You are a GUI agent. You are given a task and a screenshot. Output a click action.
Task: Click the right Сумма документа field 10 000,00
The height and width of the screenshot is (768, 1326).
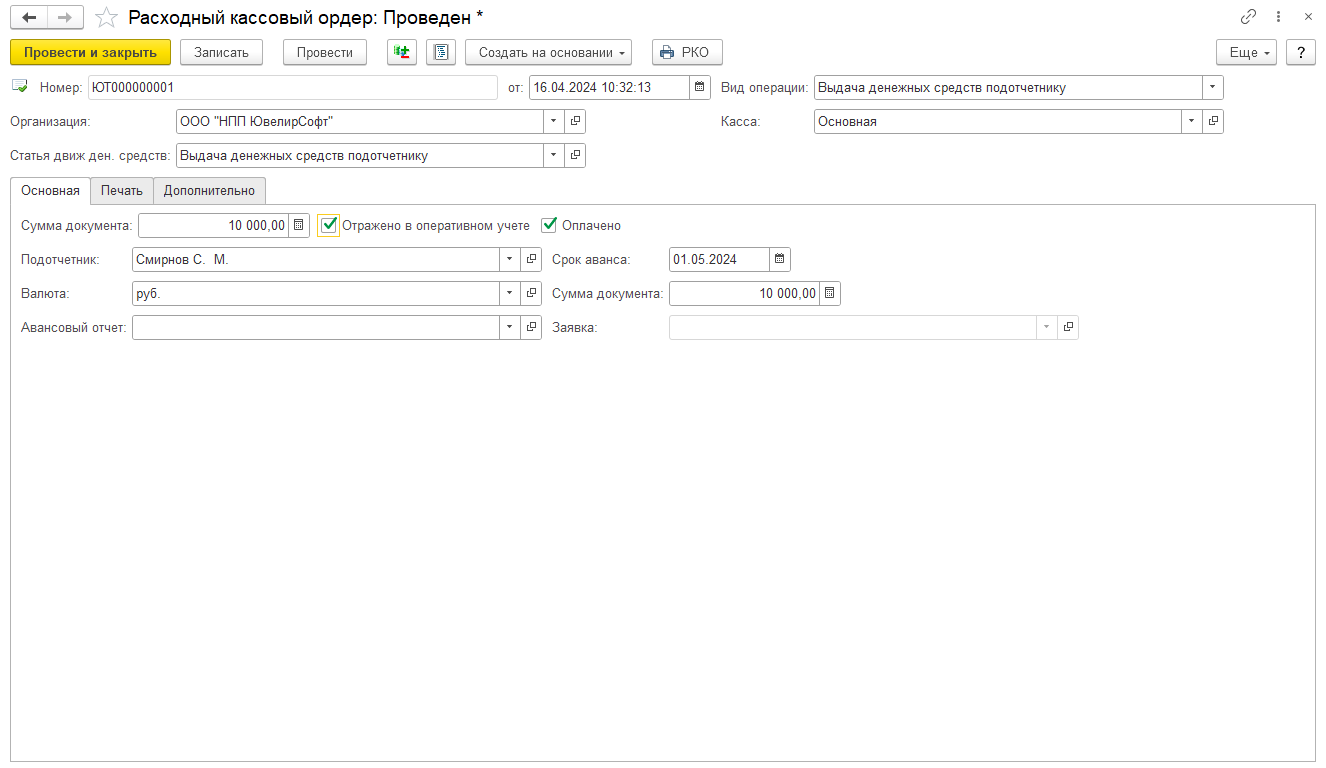(x=744, y=293)
